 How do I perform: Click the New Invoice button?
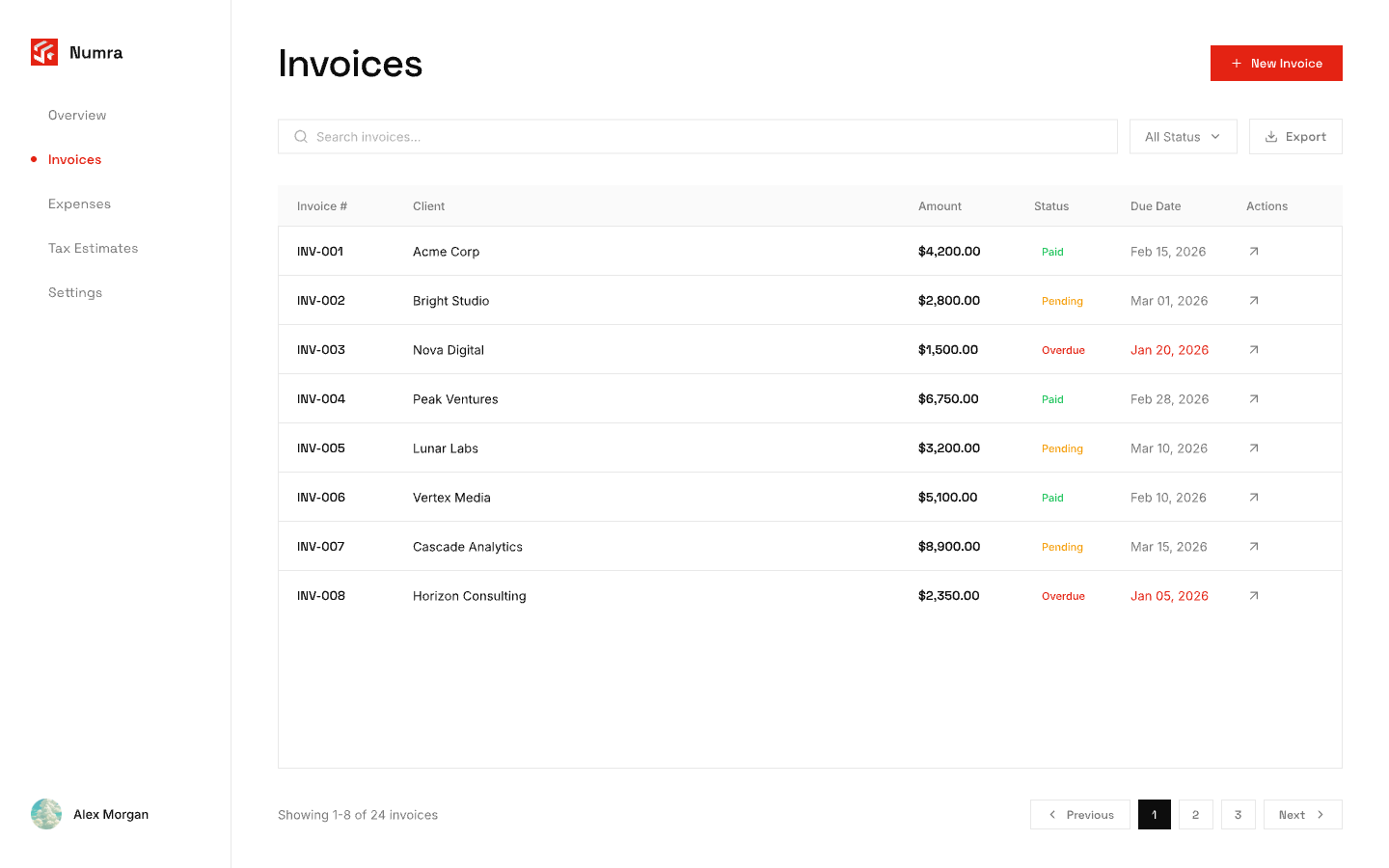(1276, 63)
